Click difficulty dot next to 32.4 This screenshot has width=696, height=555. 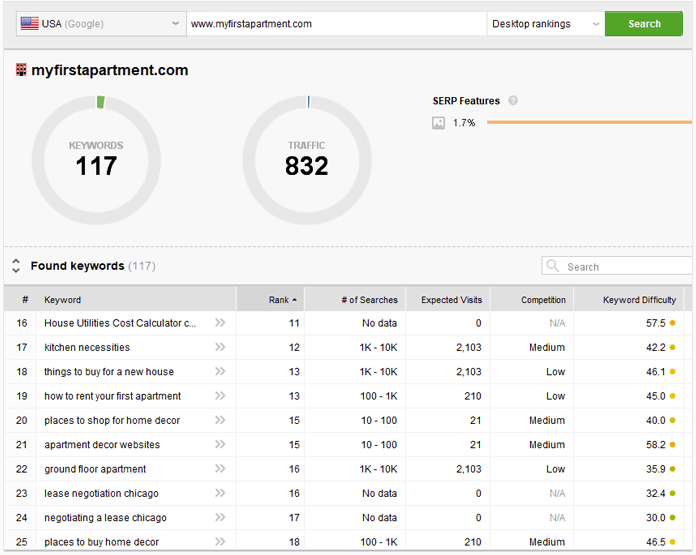pos(672,493)
